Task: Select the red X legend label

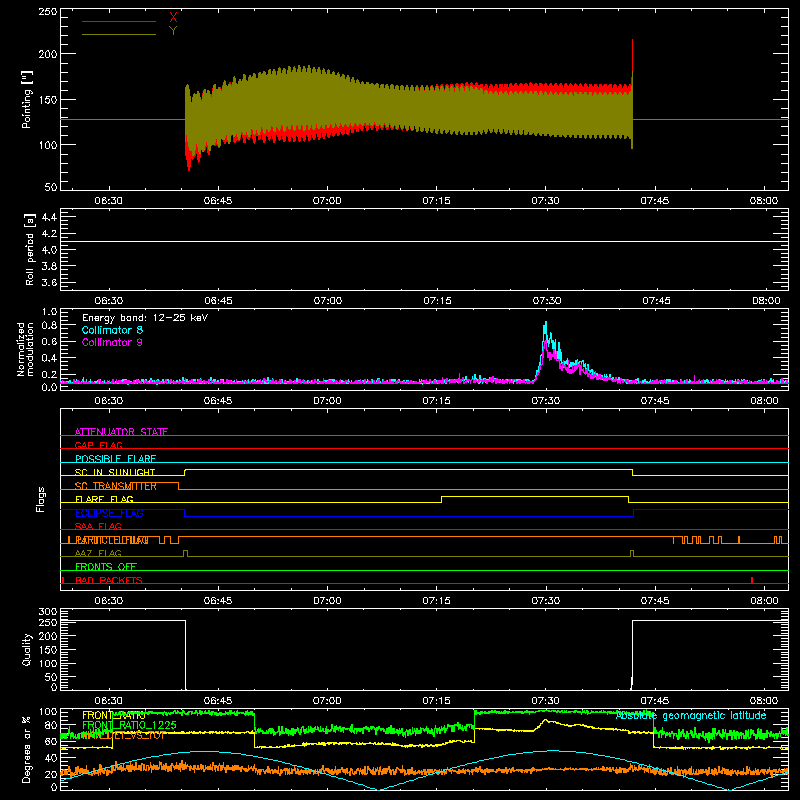Action: [x=173, y=18]
